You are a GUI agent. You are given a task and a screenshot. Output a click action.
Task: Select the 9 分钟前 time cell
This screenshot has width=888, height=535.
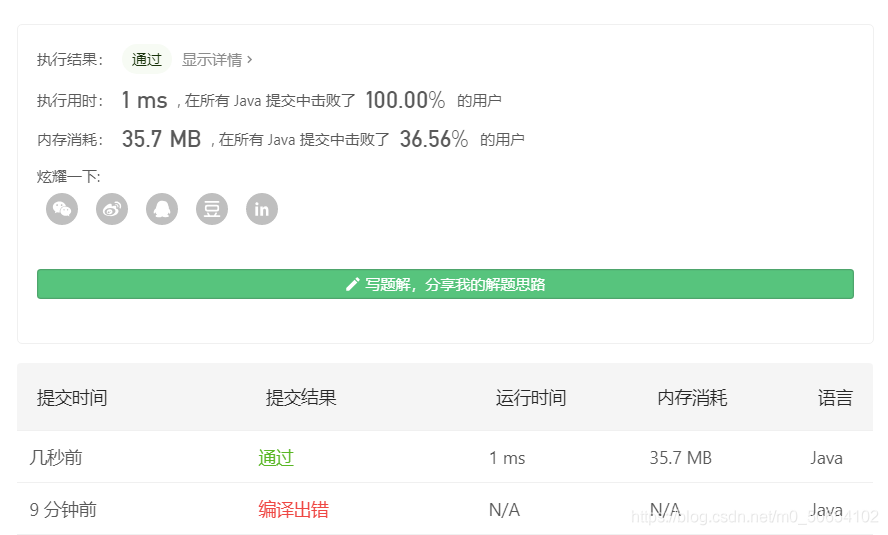coord(63,510)
